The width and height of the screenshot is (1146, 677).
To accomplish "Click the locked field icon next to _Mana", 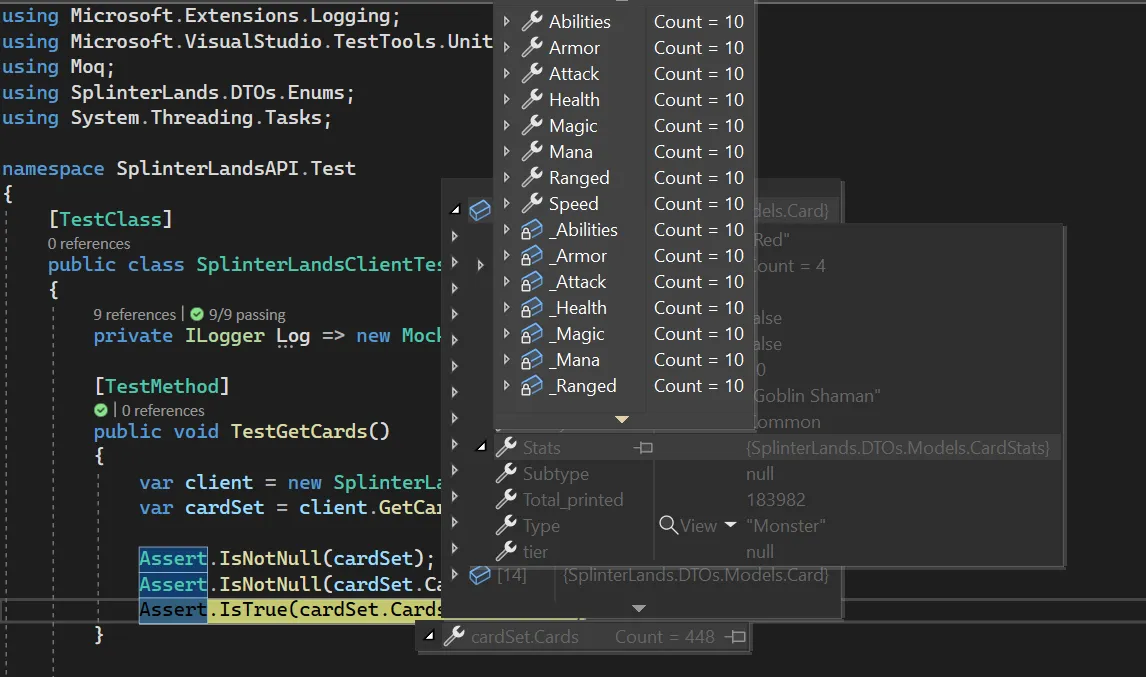I will click(x=531, y=360).
